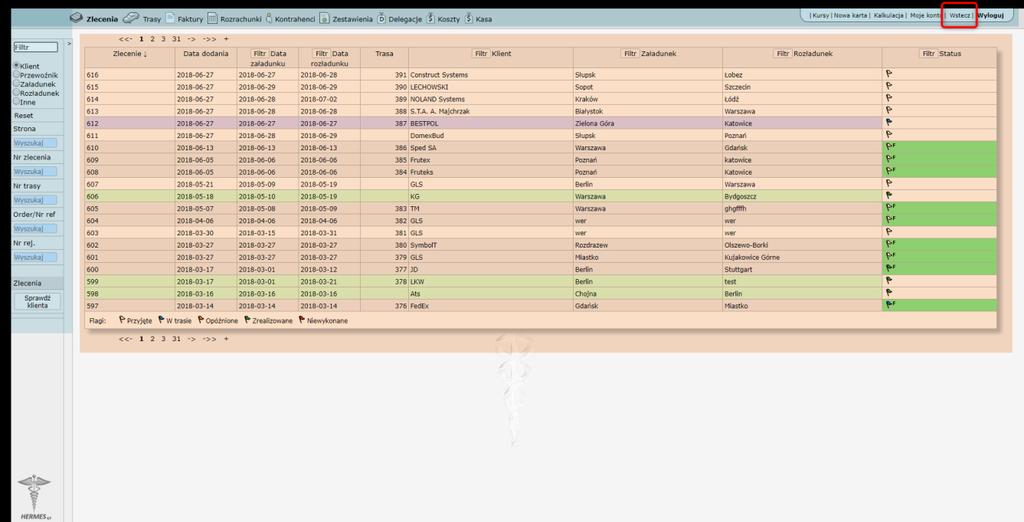Click the Nr trasy search field
The image size is (1024, 522).
(35, 200)
